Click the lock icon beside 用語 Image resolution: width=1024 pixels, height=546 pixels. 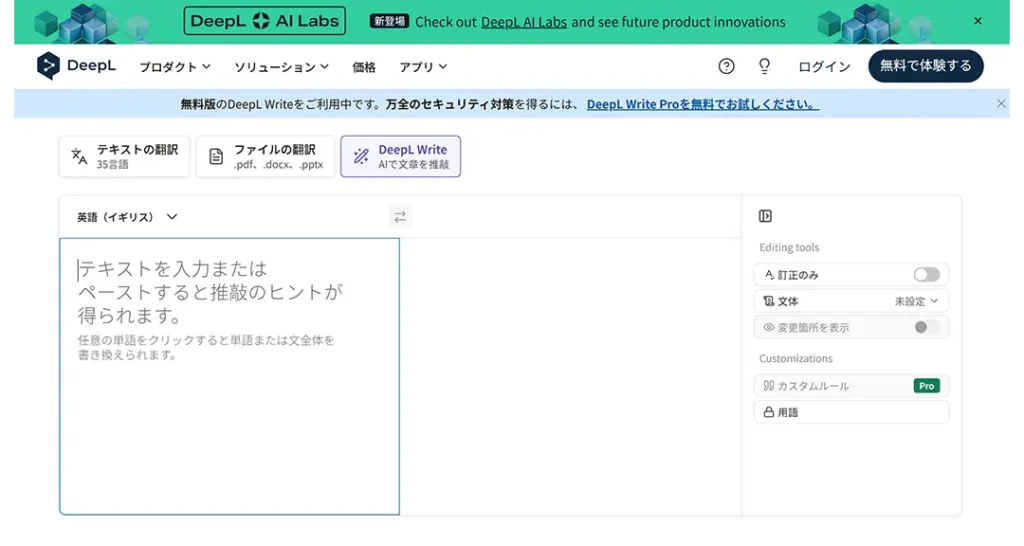[769, 412]
